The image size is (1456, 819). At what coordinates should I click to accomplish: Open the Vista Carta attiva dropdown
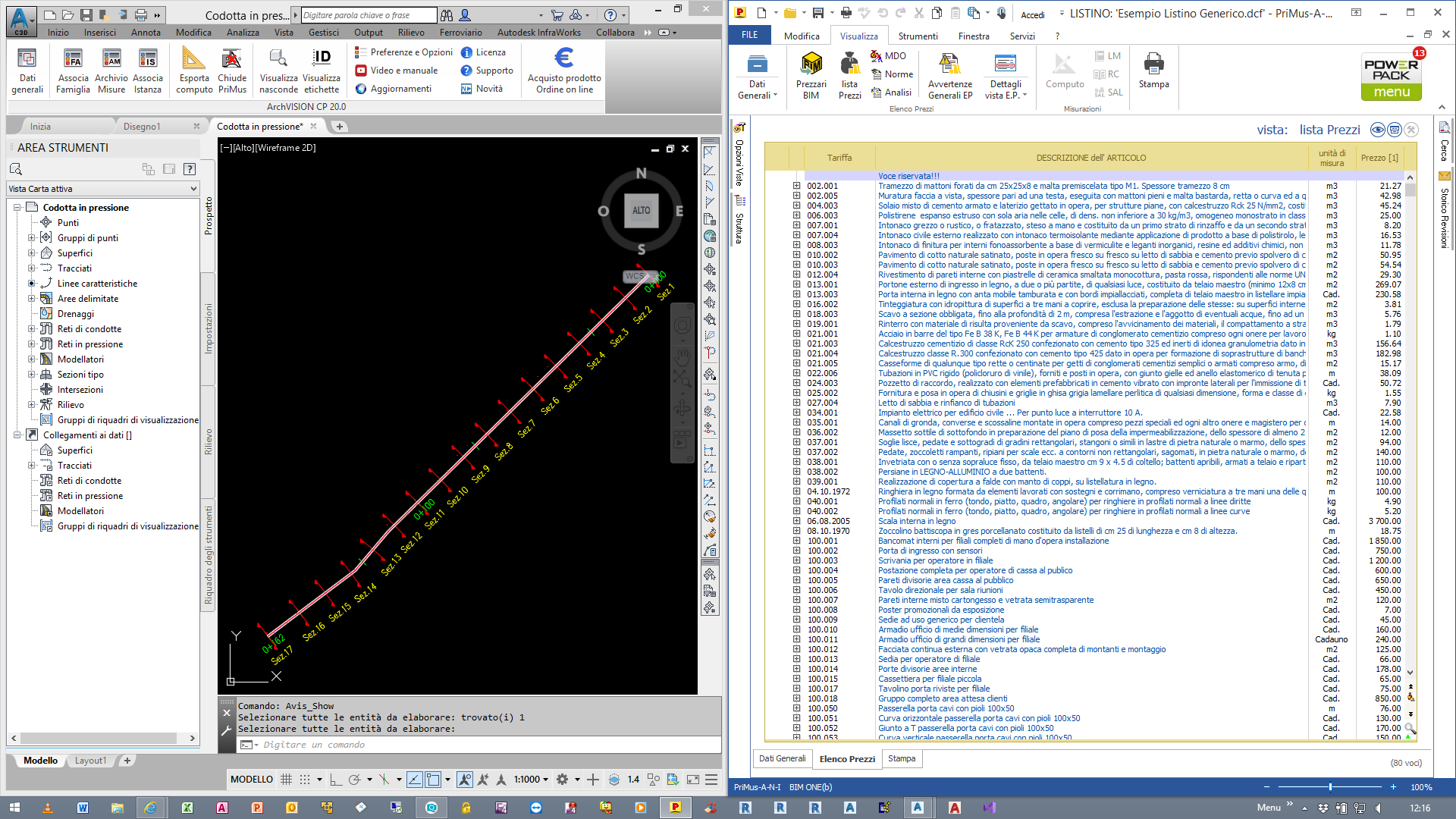pos(103,189)
